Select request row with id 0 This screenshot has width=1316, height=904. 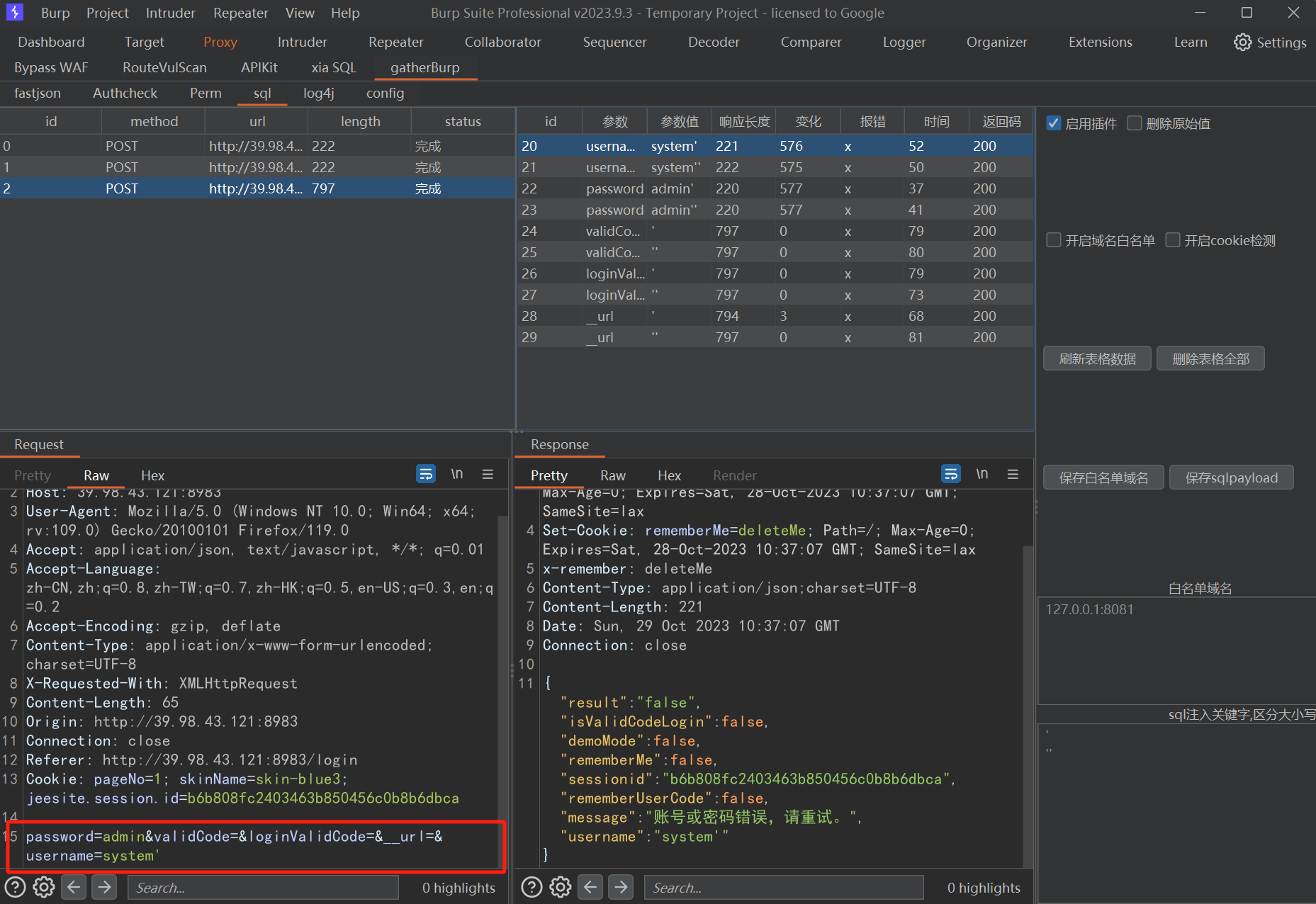[257, 146]
